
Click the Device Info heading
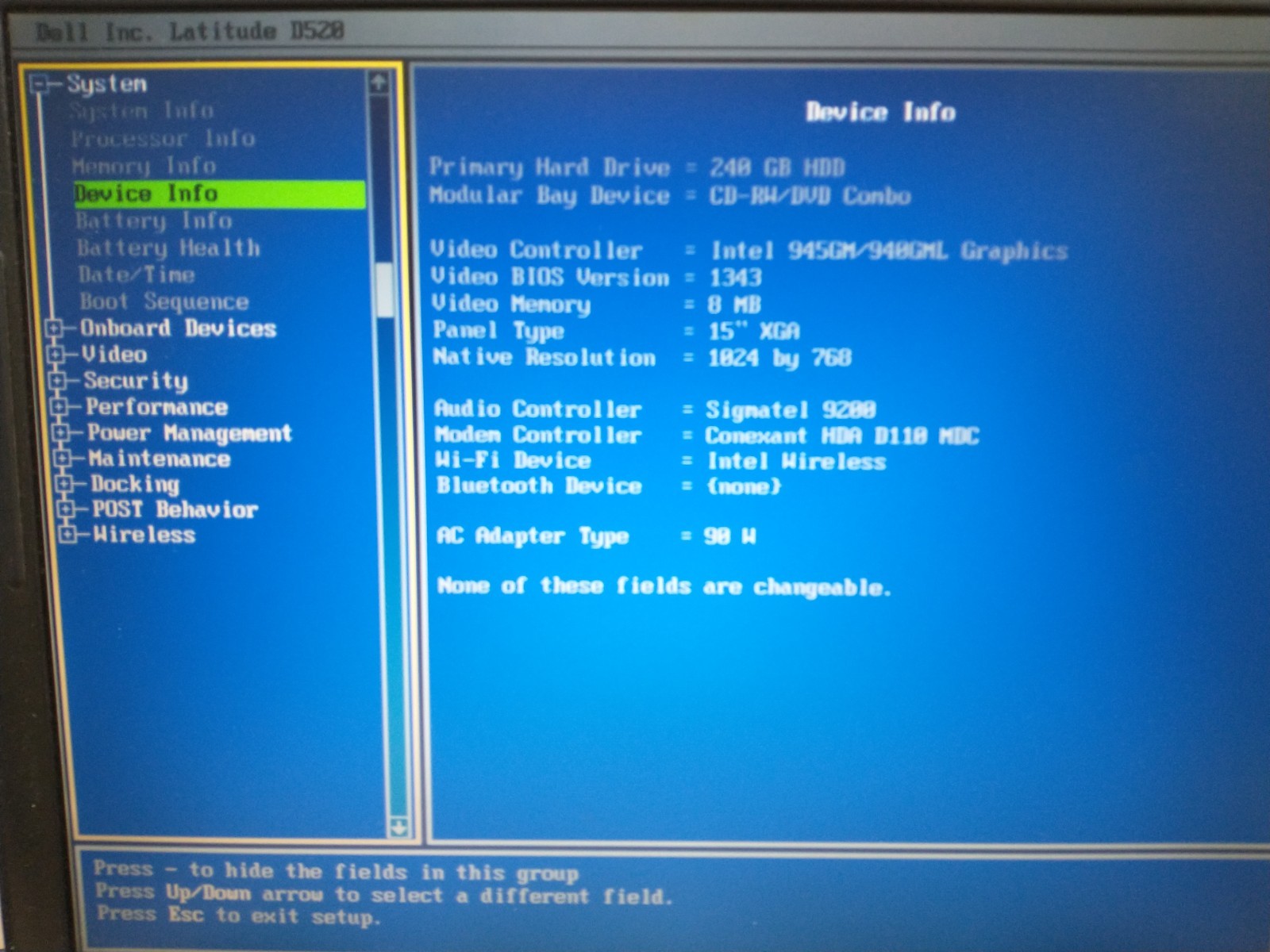[x=880, y=112]
